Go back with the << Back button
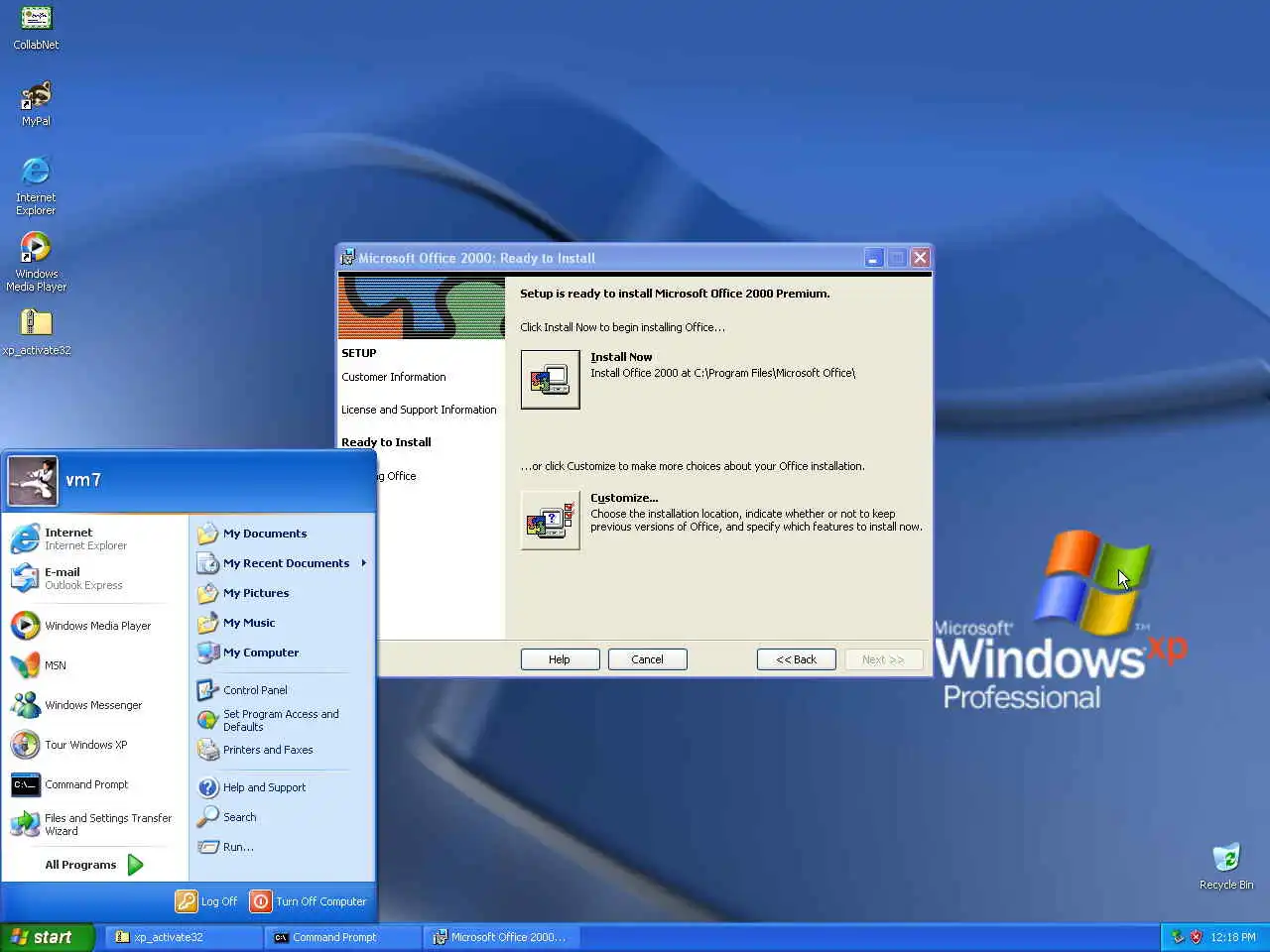This screenshot has height=952, width=1270. tap(796, 659)
